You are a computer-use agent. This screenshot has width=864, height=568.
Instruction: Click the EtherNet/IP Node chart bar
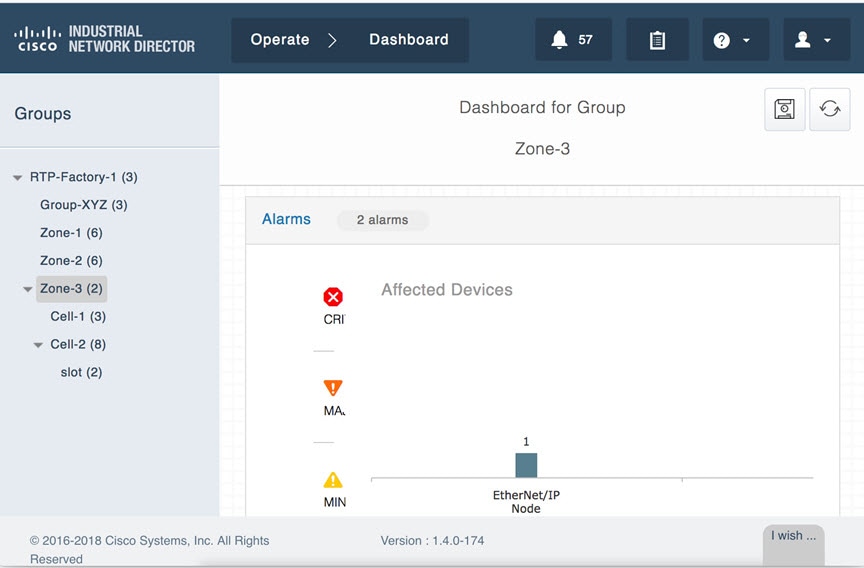526,465
